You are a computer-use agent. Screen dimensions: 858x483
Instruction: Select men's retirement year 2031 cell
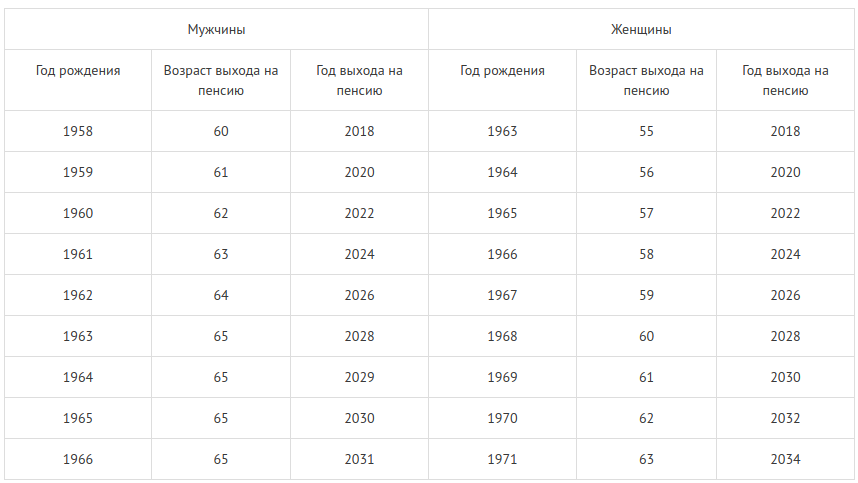pyautogui.click(x=359, y=459)
